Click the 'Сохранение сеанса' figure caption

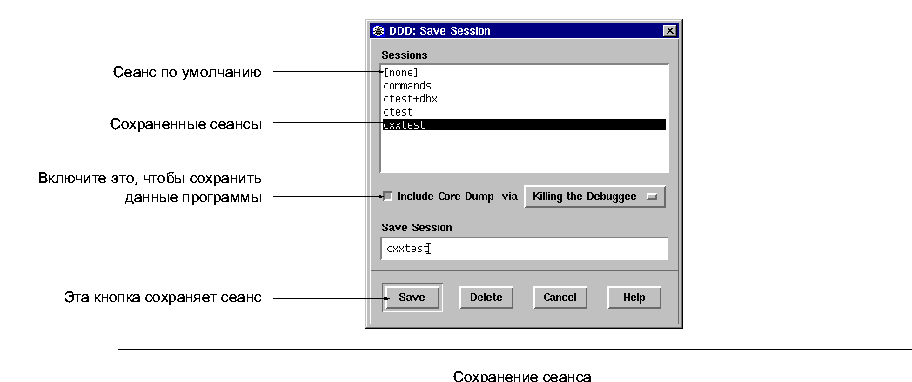click(x=522, y=376)
